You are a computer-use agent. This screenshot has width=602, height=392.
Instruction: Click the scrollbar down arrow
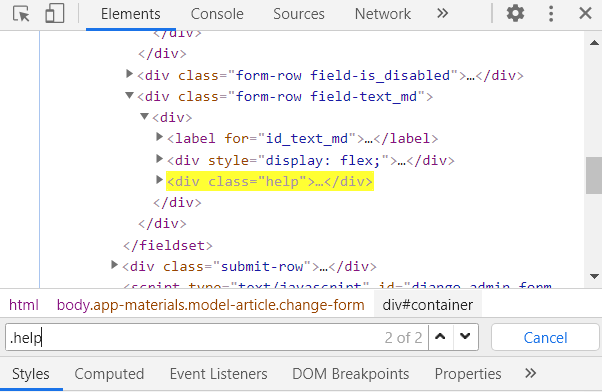point(594,277)
